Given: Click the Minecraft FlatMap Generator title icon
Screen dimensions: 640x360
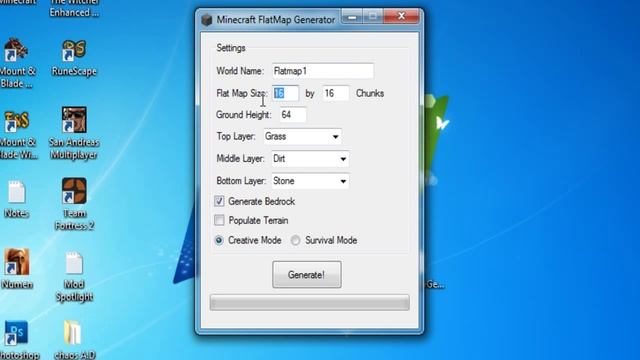Looking at the screenshot, I should 207,20.
